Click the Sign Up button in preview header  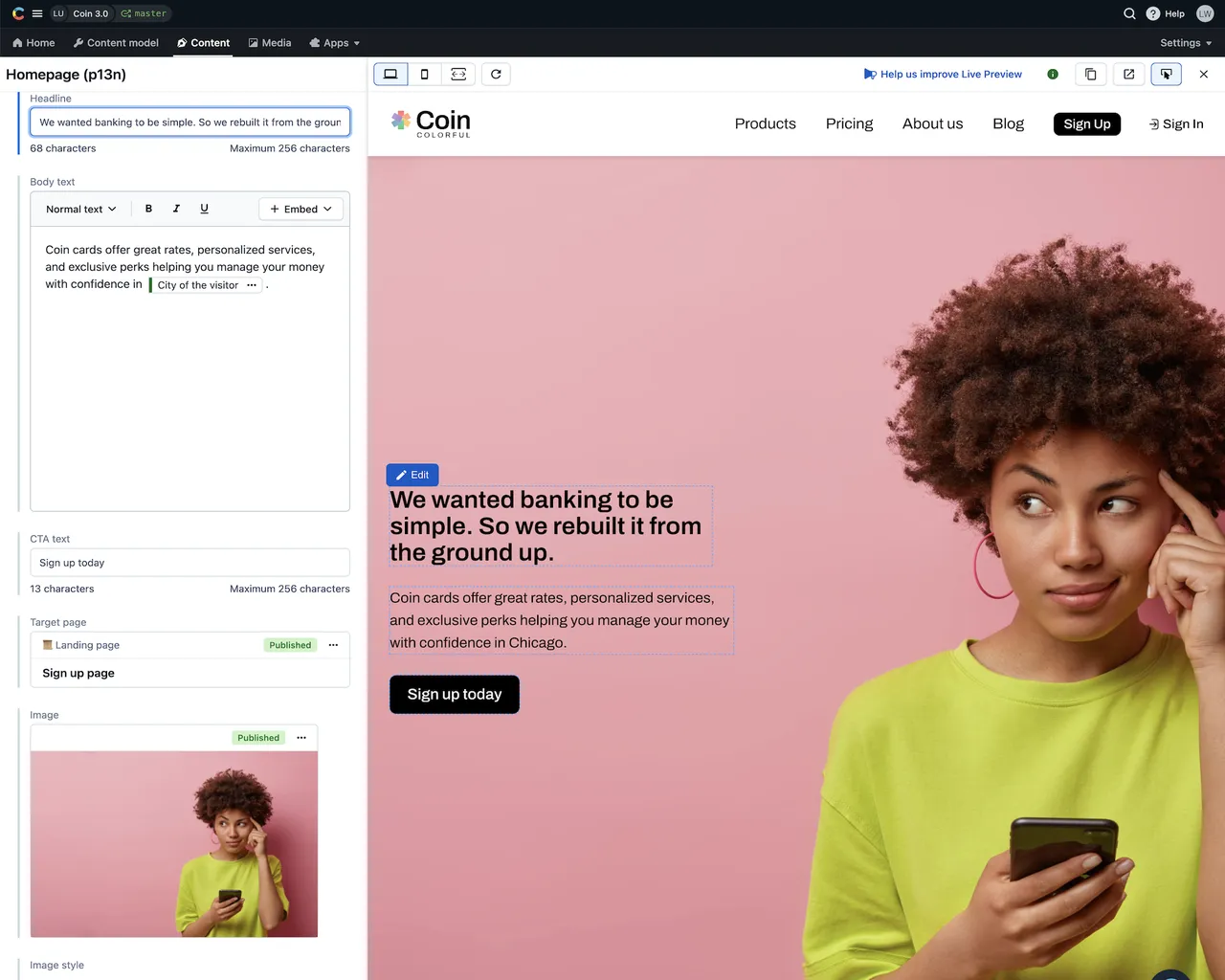1087,124
